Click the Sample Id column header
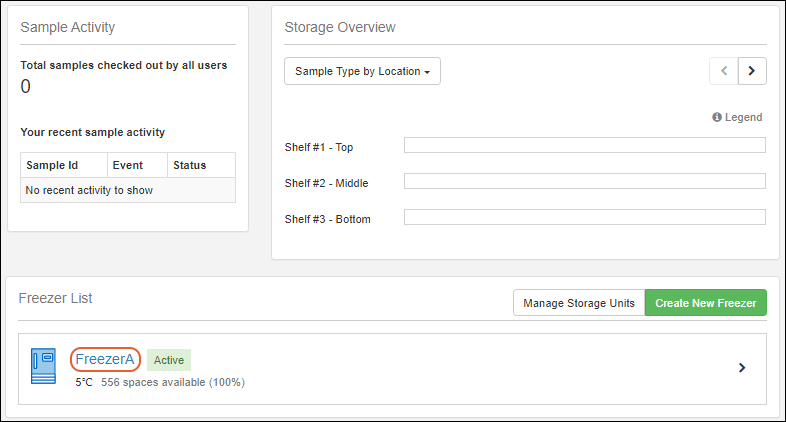The width and height of the screenshot is (786, 422). point(52,165)
